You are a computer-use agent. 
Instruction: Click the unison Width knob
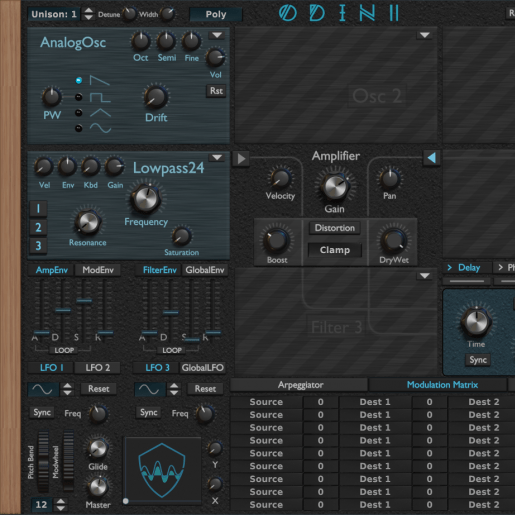167,14
